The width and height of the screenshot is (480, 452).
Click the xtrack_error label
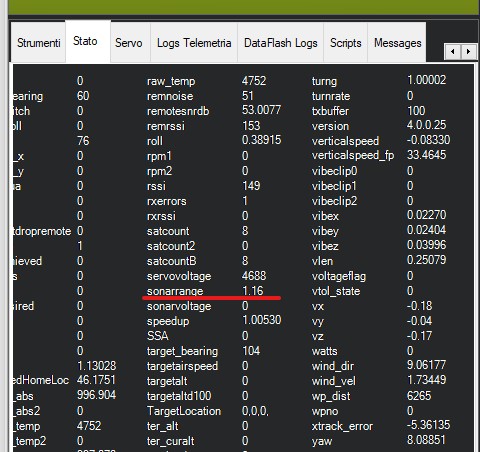342,426
